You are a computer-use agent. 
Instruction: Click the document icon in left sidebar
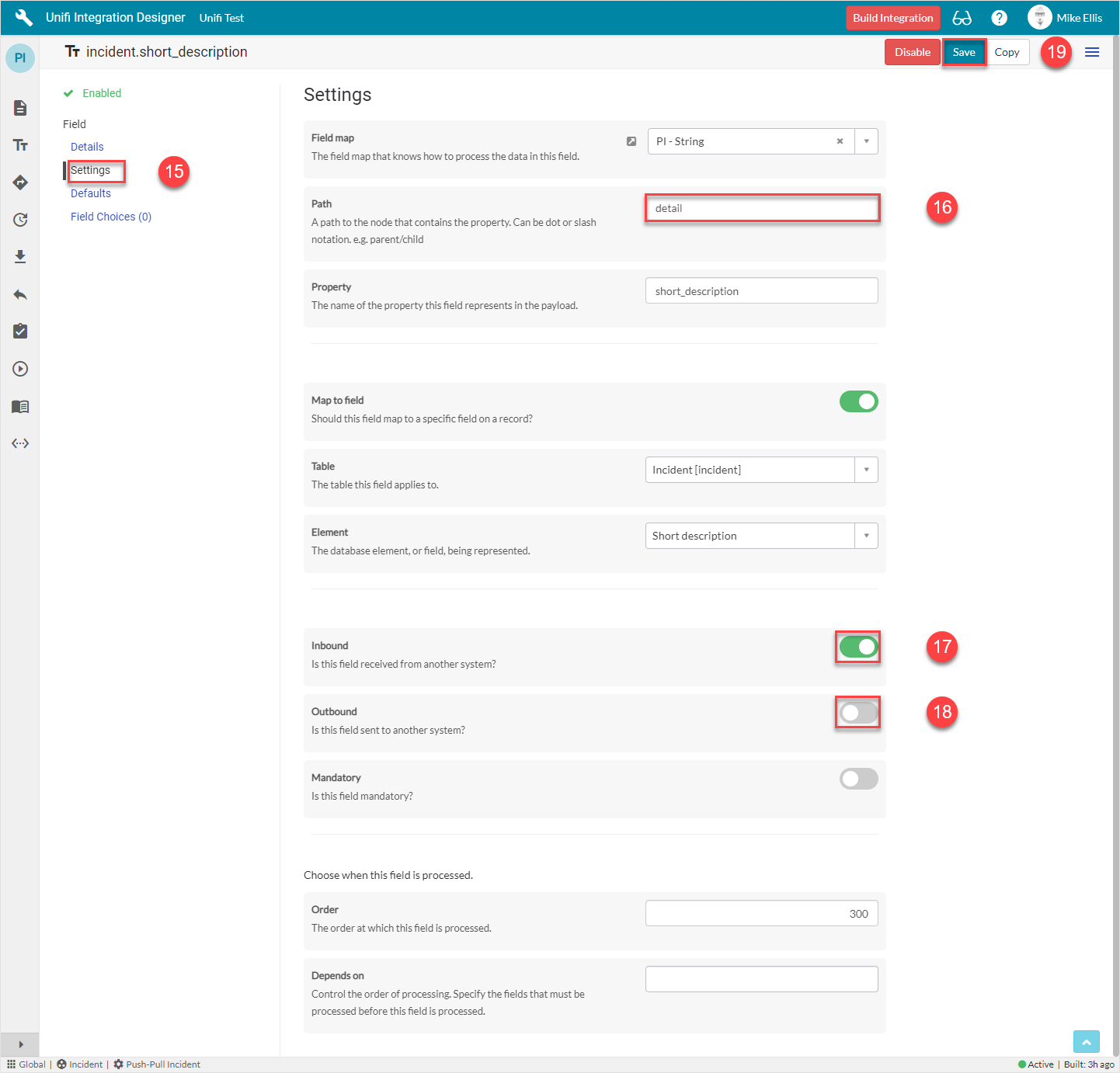[20, 108]
